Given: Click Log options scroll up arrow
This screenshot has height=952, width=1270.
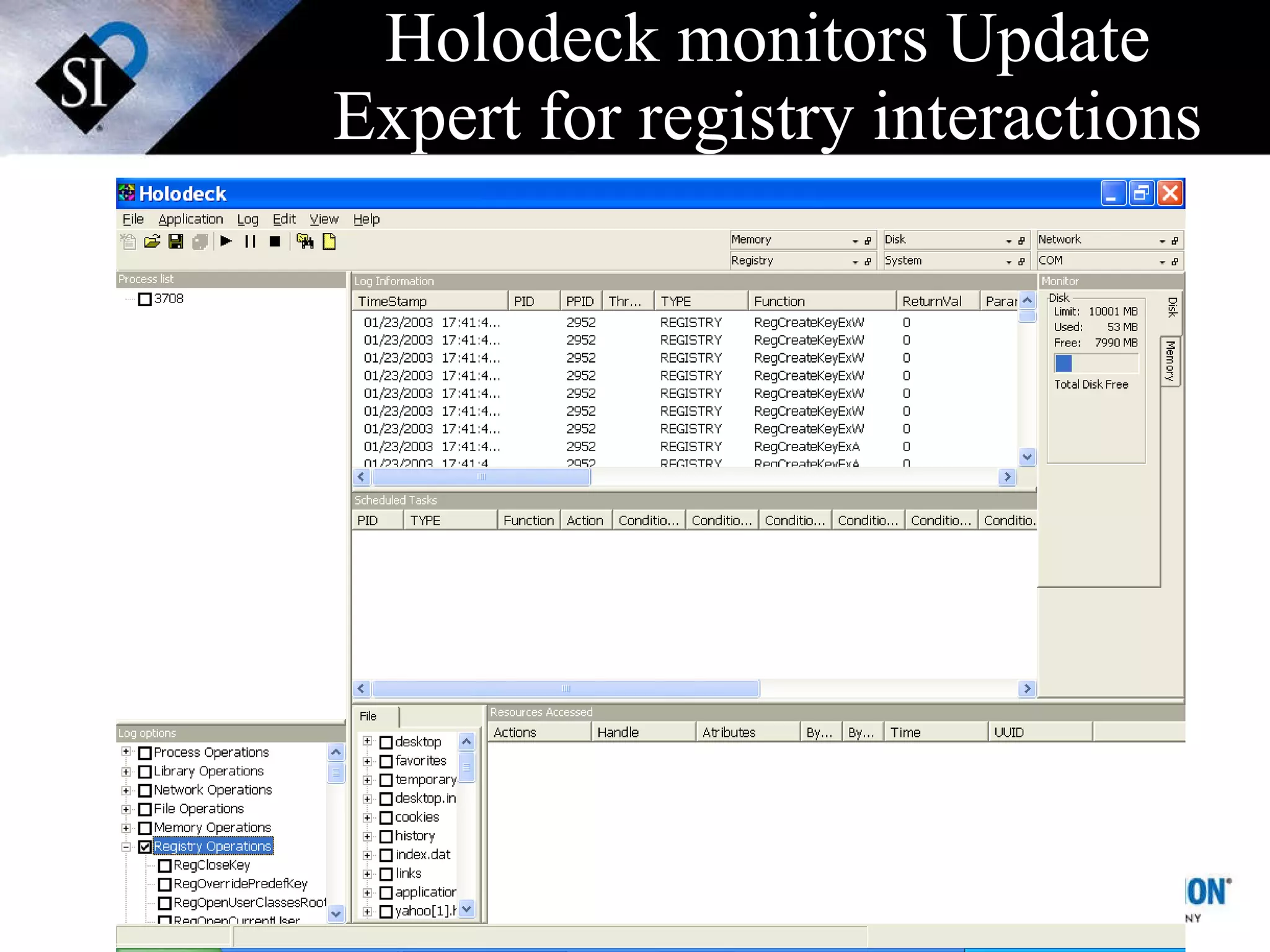Looking at the screenshot, I should pyautogui.click(x=336, y=752).
